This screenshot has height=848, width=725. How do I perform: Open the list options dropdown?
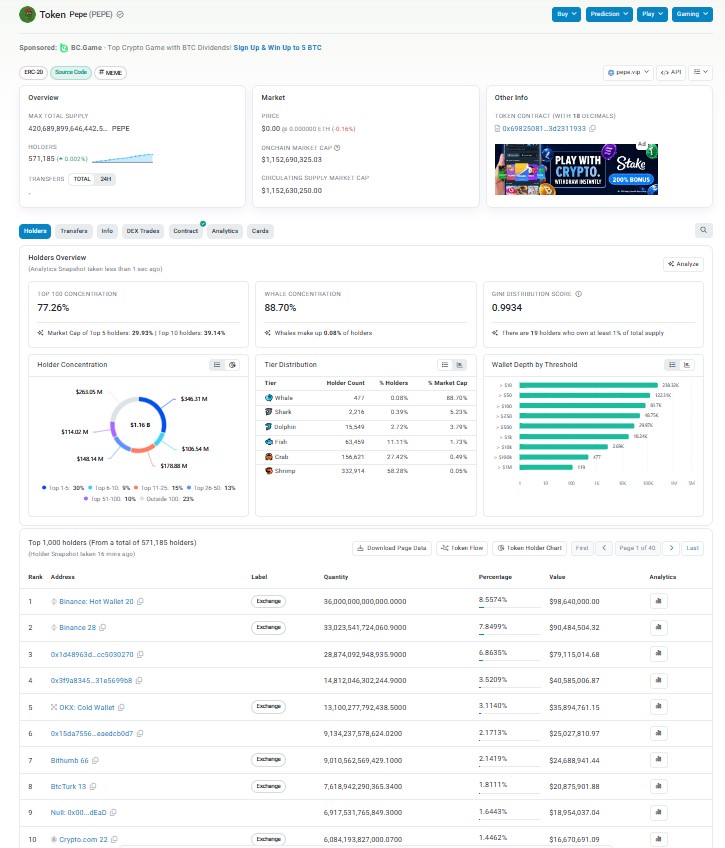tap(701, 72)
